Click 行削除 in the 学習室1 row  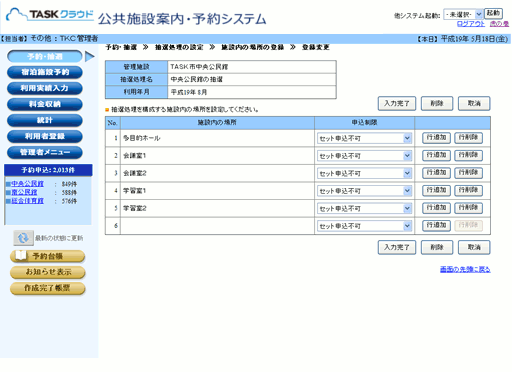468,190
